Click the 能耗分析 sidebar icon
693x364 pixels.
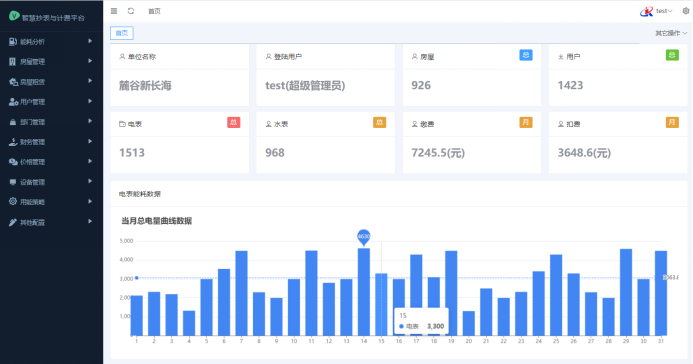13,42
